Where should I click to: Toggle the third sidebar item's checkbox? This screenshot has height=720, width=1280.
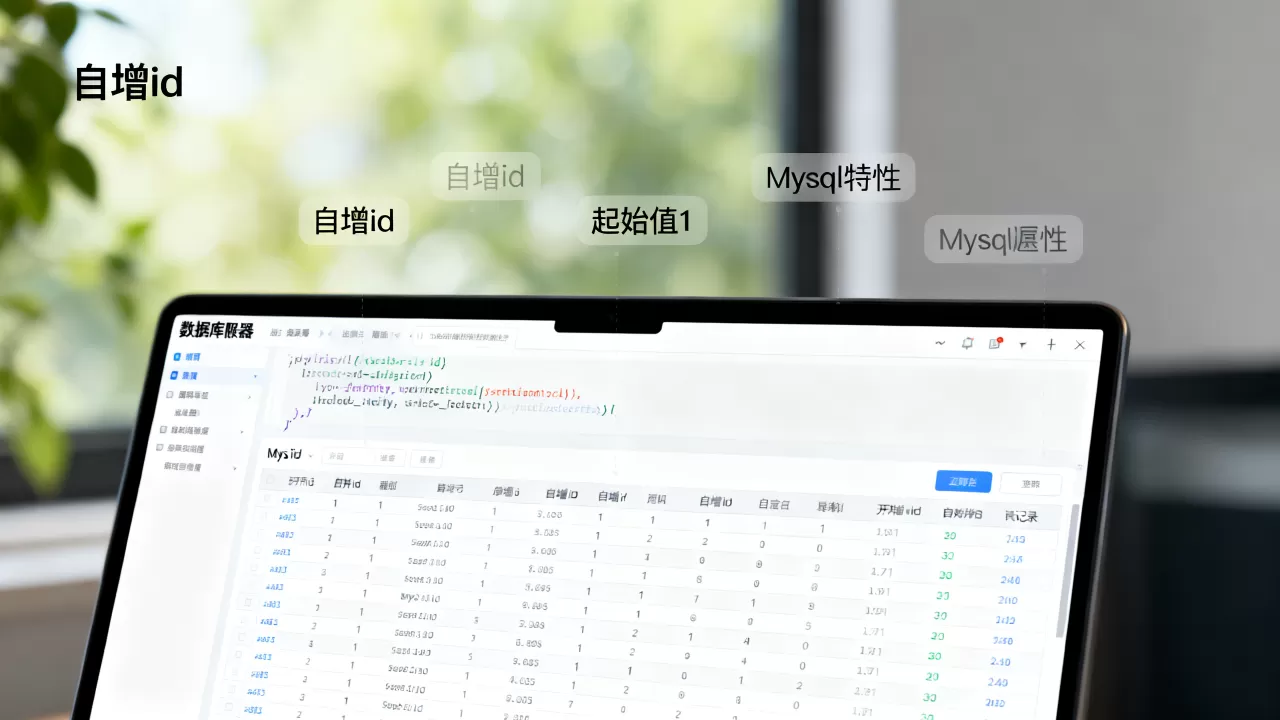tap(169, 394)
